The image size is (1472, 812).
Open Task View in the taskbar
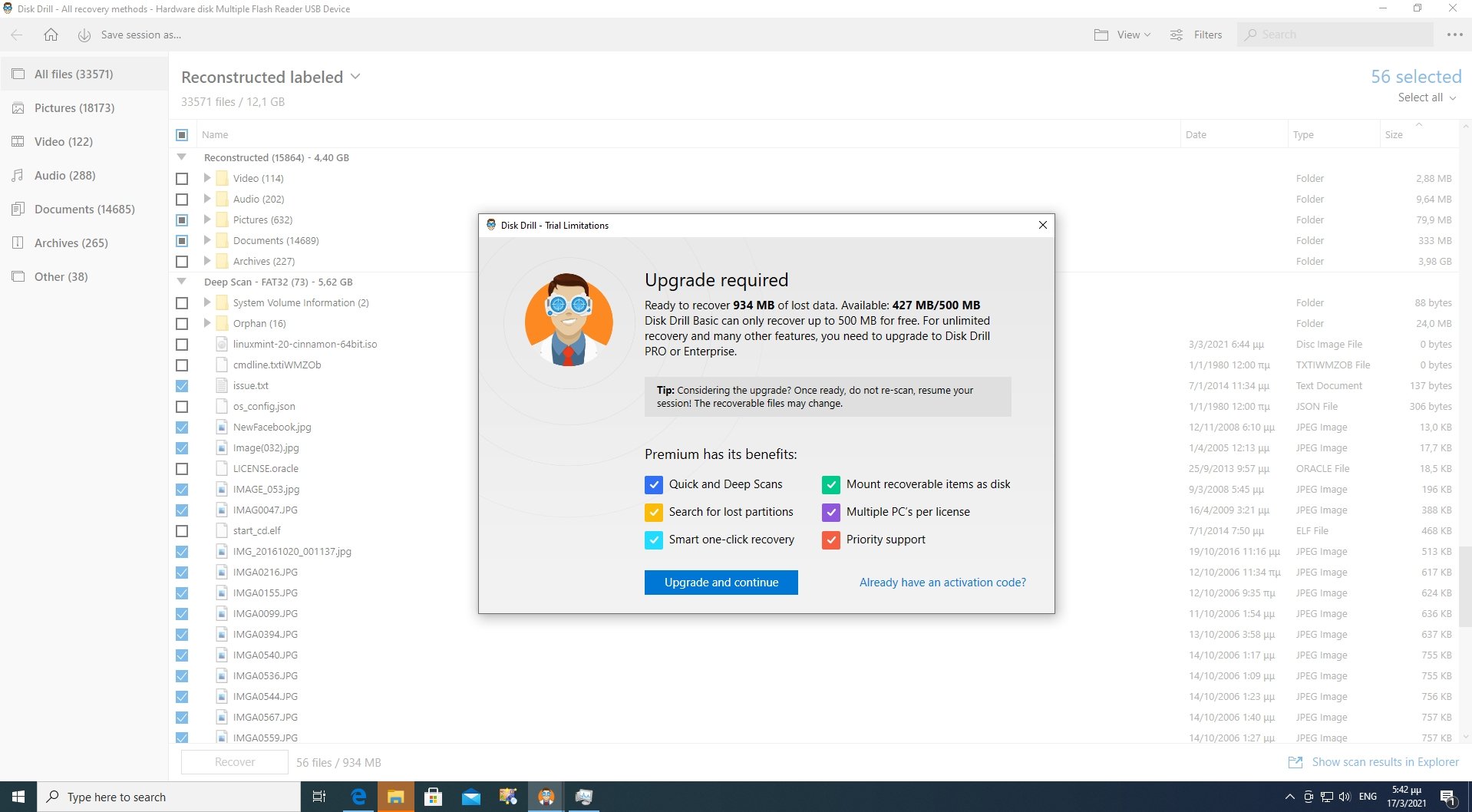(319, 797)
